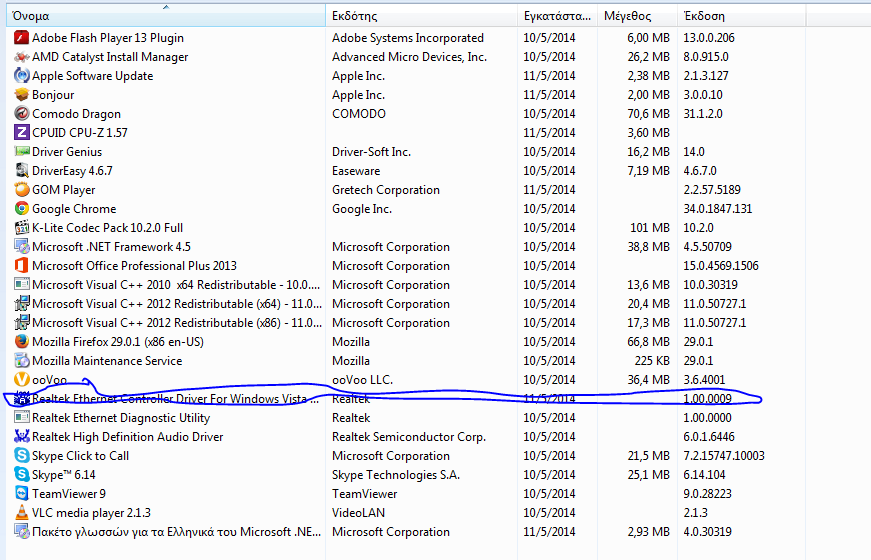Screen dimensions: 871x560
Task: Click Skype Technologies S.A. publisher cell
Action: coord(396,474)
